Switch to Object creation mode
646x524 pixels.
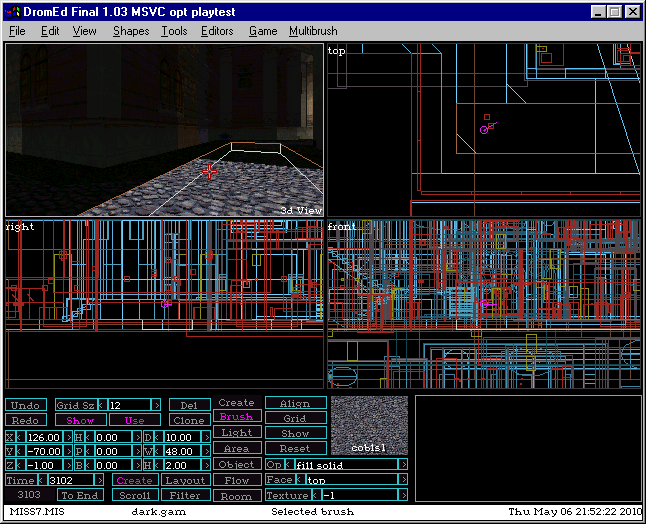click(236, 465)
